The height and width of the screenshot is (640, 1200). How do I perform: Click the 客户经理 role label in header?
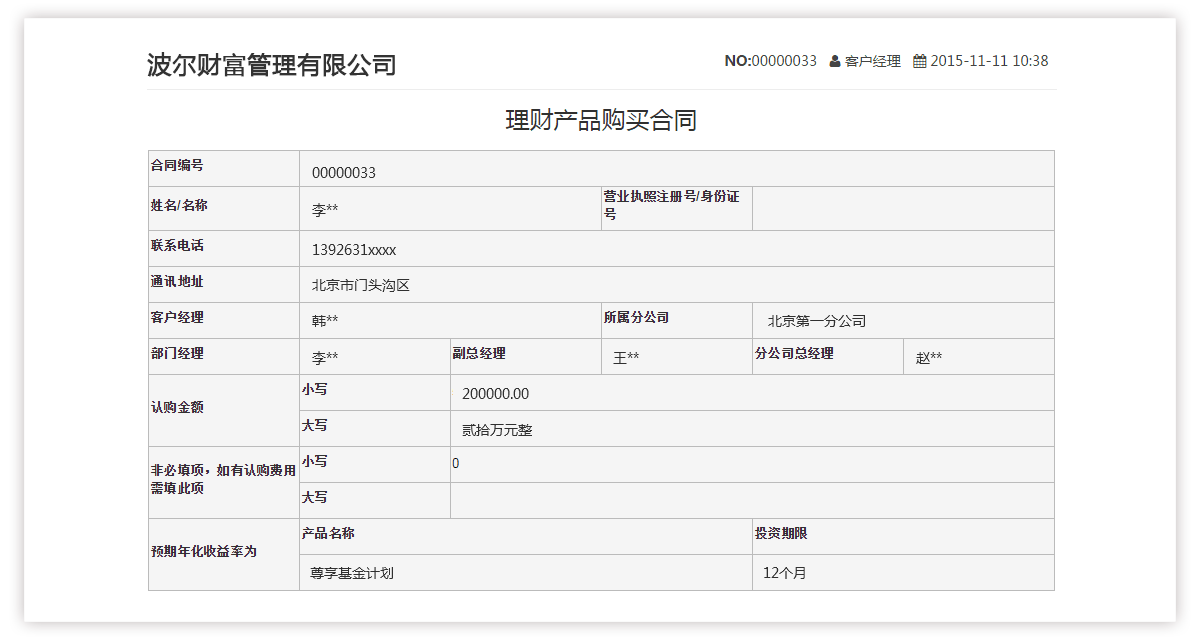coord(873,61)
